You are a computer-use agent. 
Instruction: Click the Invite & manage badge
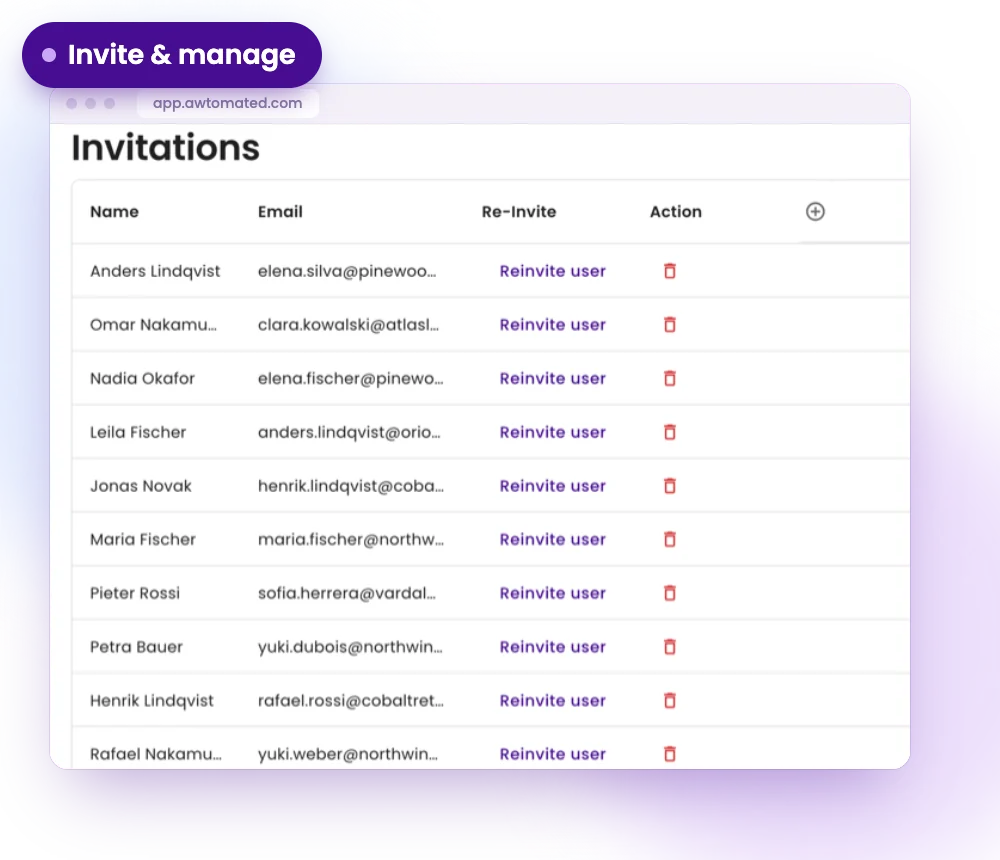(x=172, y=55)
